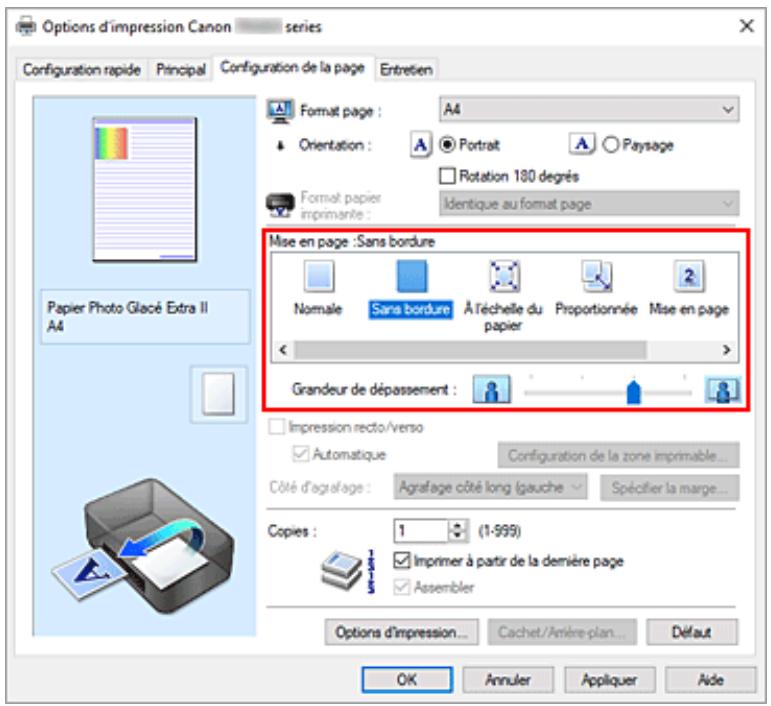Toggle the Assembler checkbox
Screen dimensions: 771x706
(x=402, y=587)
